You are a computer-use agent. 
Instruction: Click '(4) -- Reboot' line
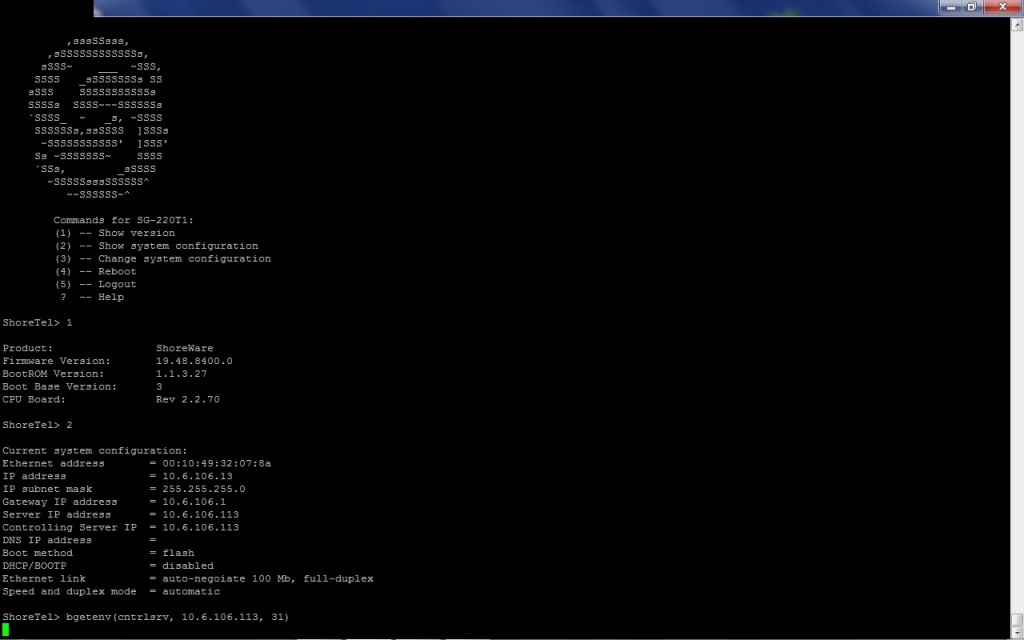click(x=95, y=272)
